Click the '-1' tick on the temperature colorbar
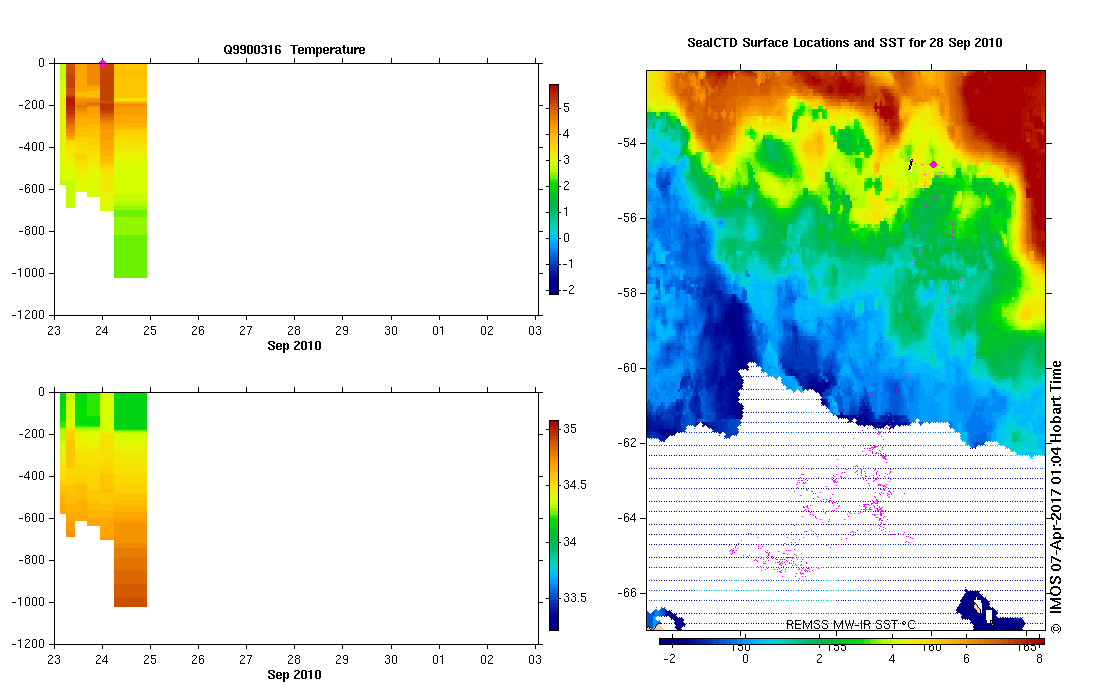The image size is (1099, 700). tap(568, 263)
